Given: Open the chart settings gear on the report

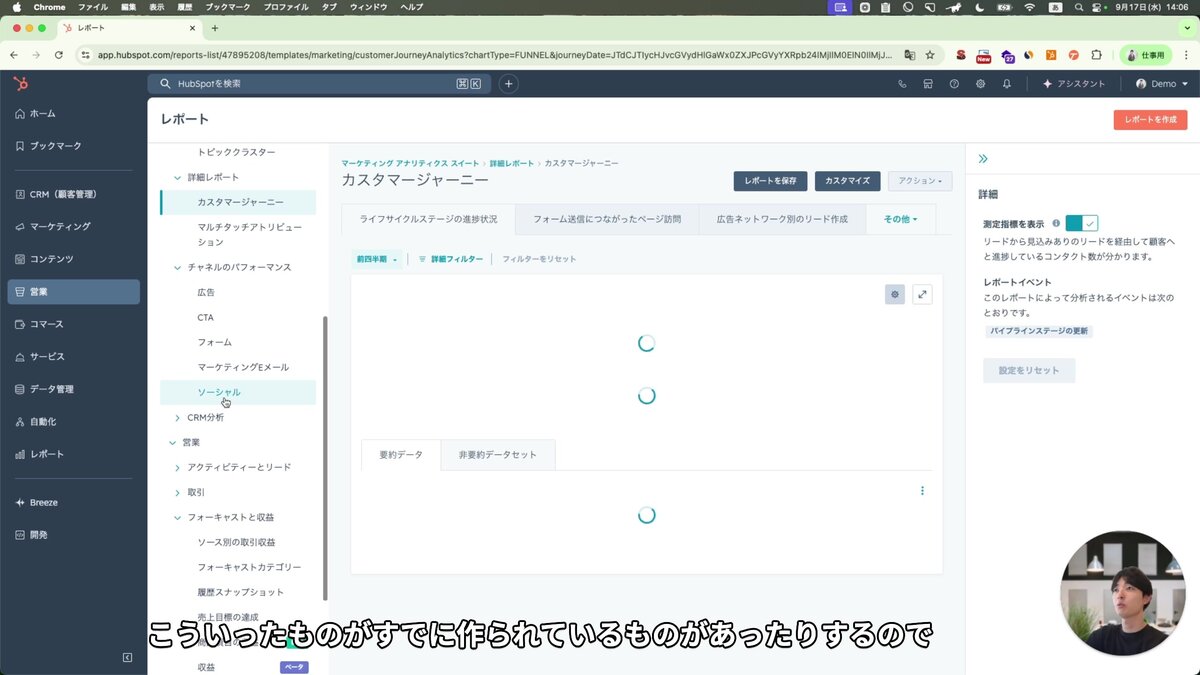Looking at the screenshot, I should pos(894,294).
